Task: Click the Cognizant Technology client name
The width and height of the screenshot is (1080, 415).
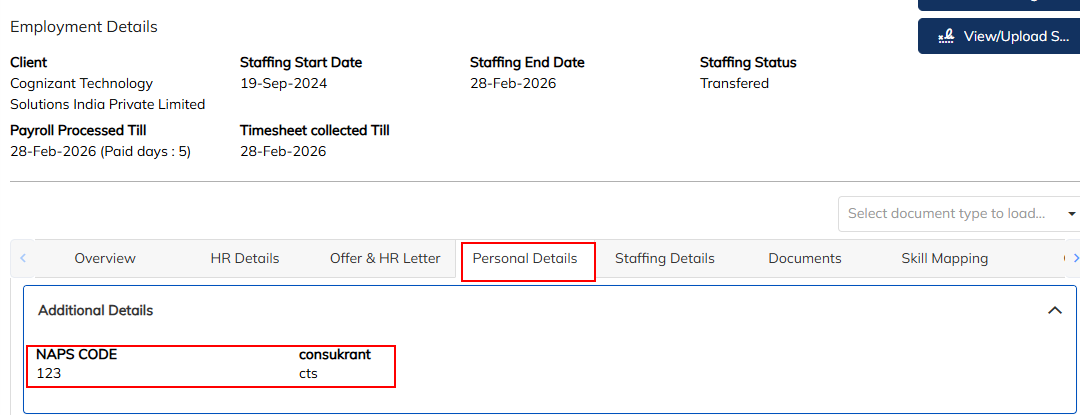Action: [x=82, y=84]
